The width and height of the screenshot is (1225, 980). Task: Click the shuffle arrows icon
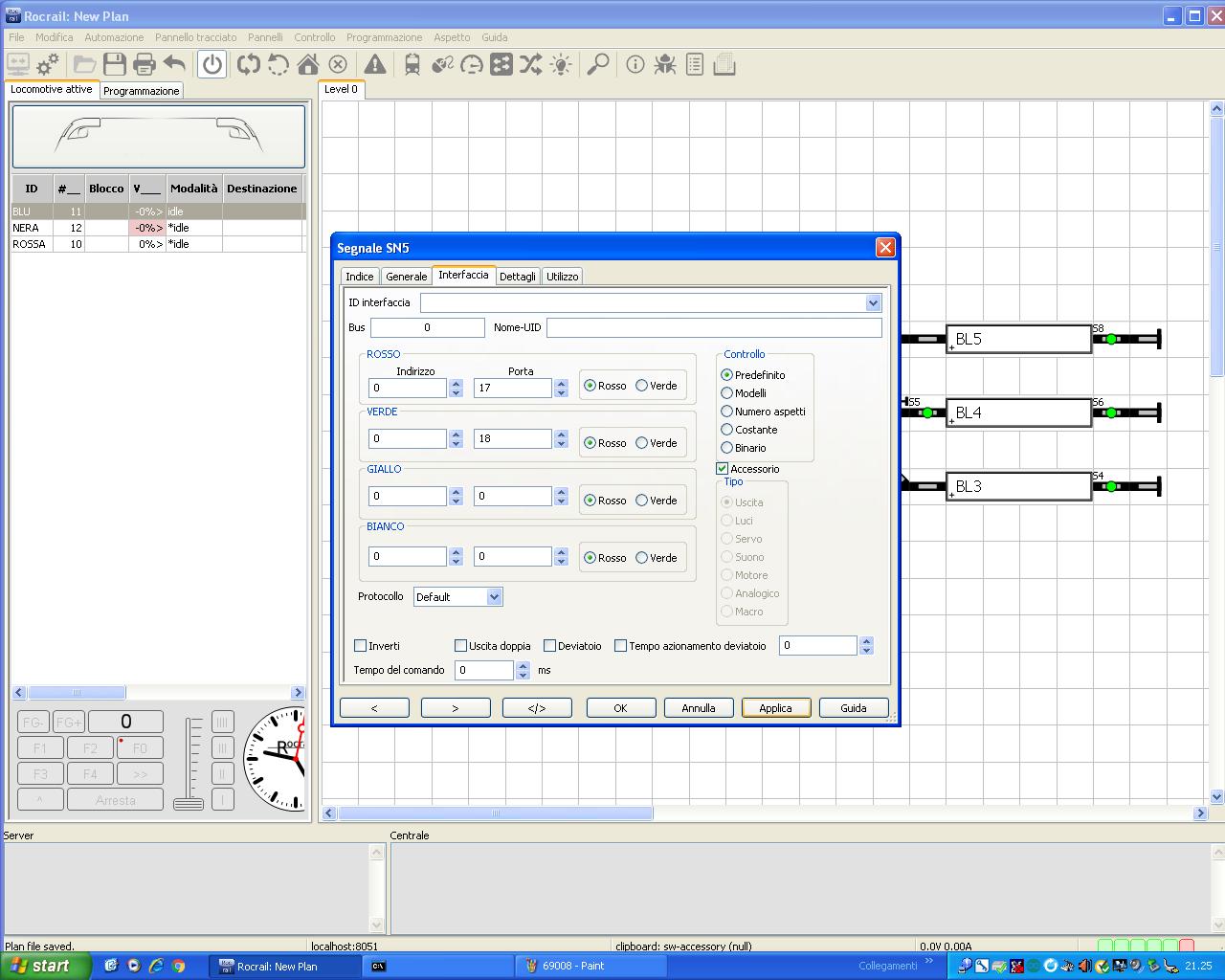pyautogui.click(x=531, y=64)
